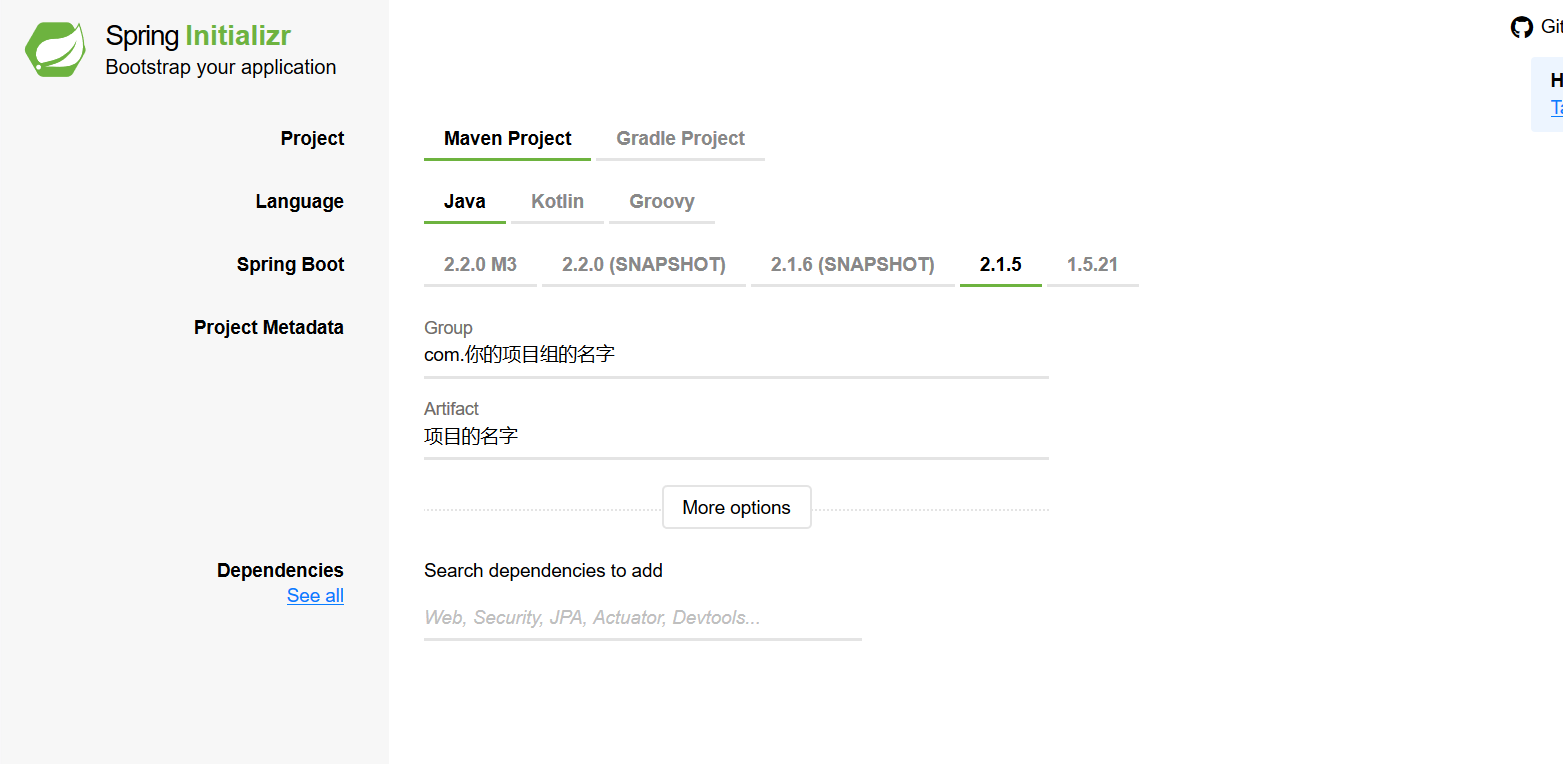This screenshot has height=764, width=1563.
Task: Open the See all dependencies link
Action: 315,596
